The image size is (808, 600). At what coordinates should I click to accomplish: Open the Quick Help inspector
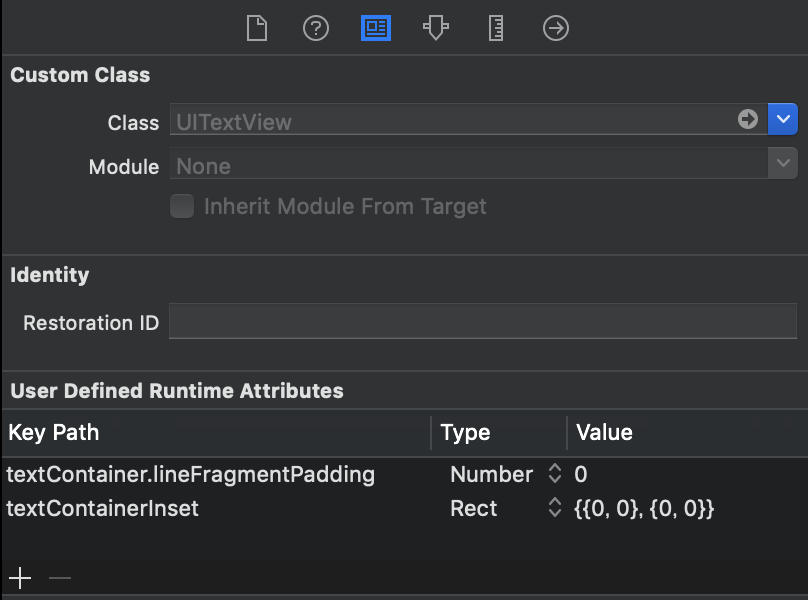tap(316, 28)
